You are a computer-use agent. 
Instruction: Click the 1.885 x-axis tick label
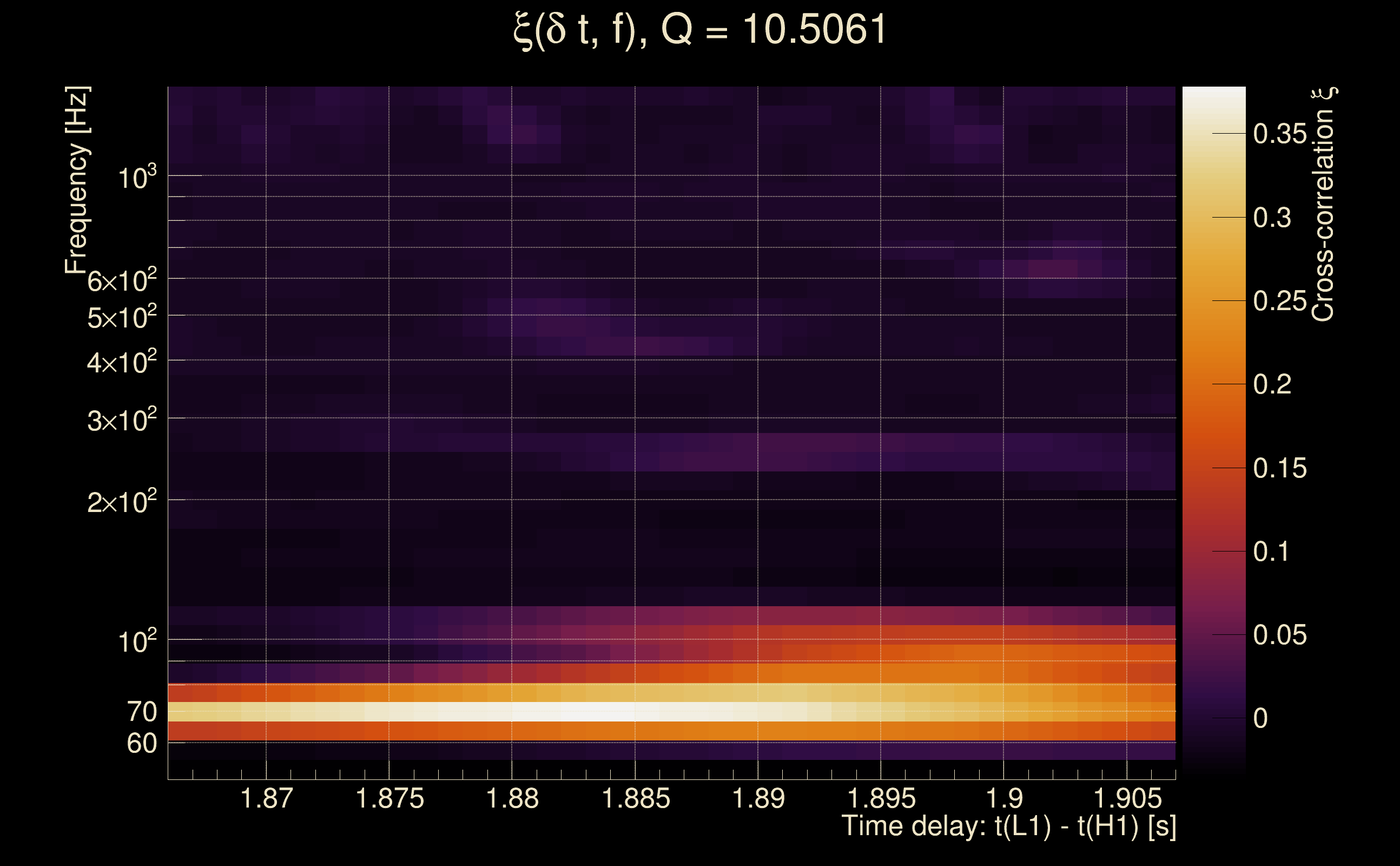coord(635,798)
